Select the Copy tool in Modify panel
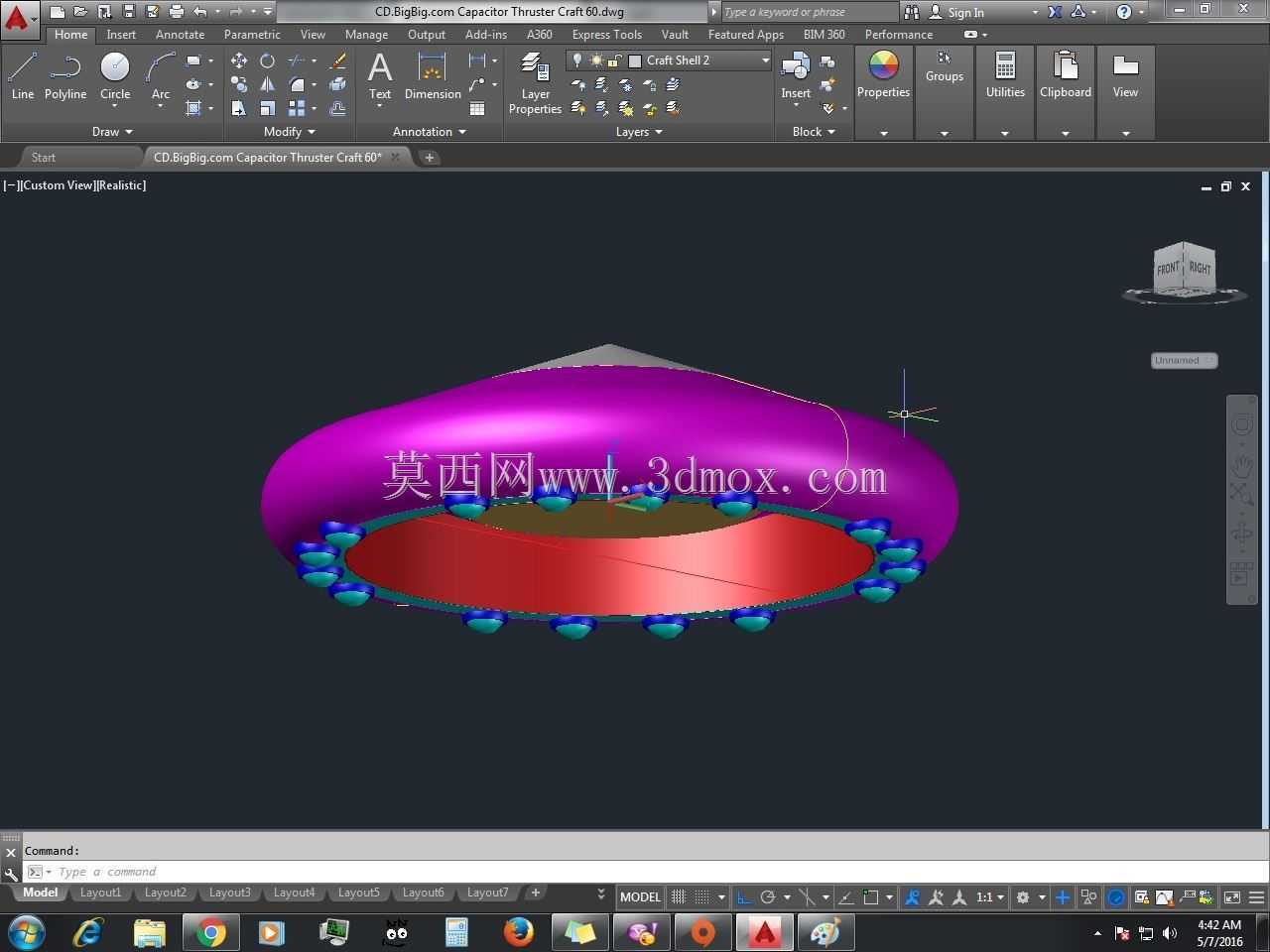The image size is (1270, 952). (239, 84)
